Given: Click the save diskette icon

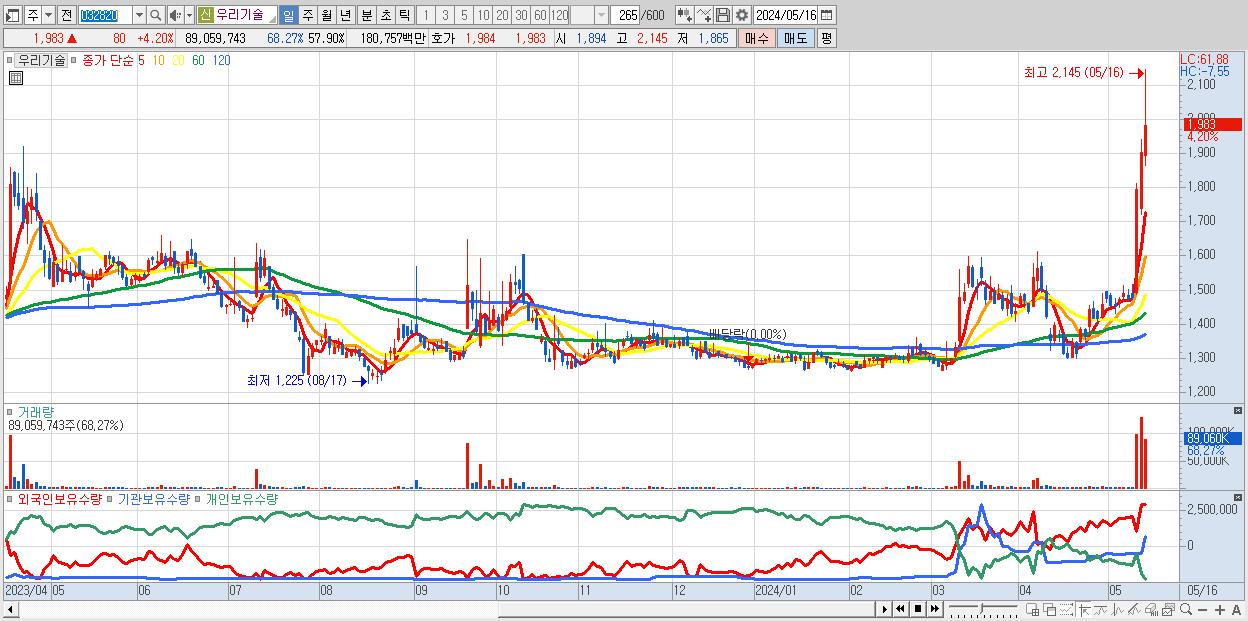Looking at the screenshot, I should pos(722,15).
